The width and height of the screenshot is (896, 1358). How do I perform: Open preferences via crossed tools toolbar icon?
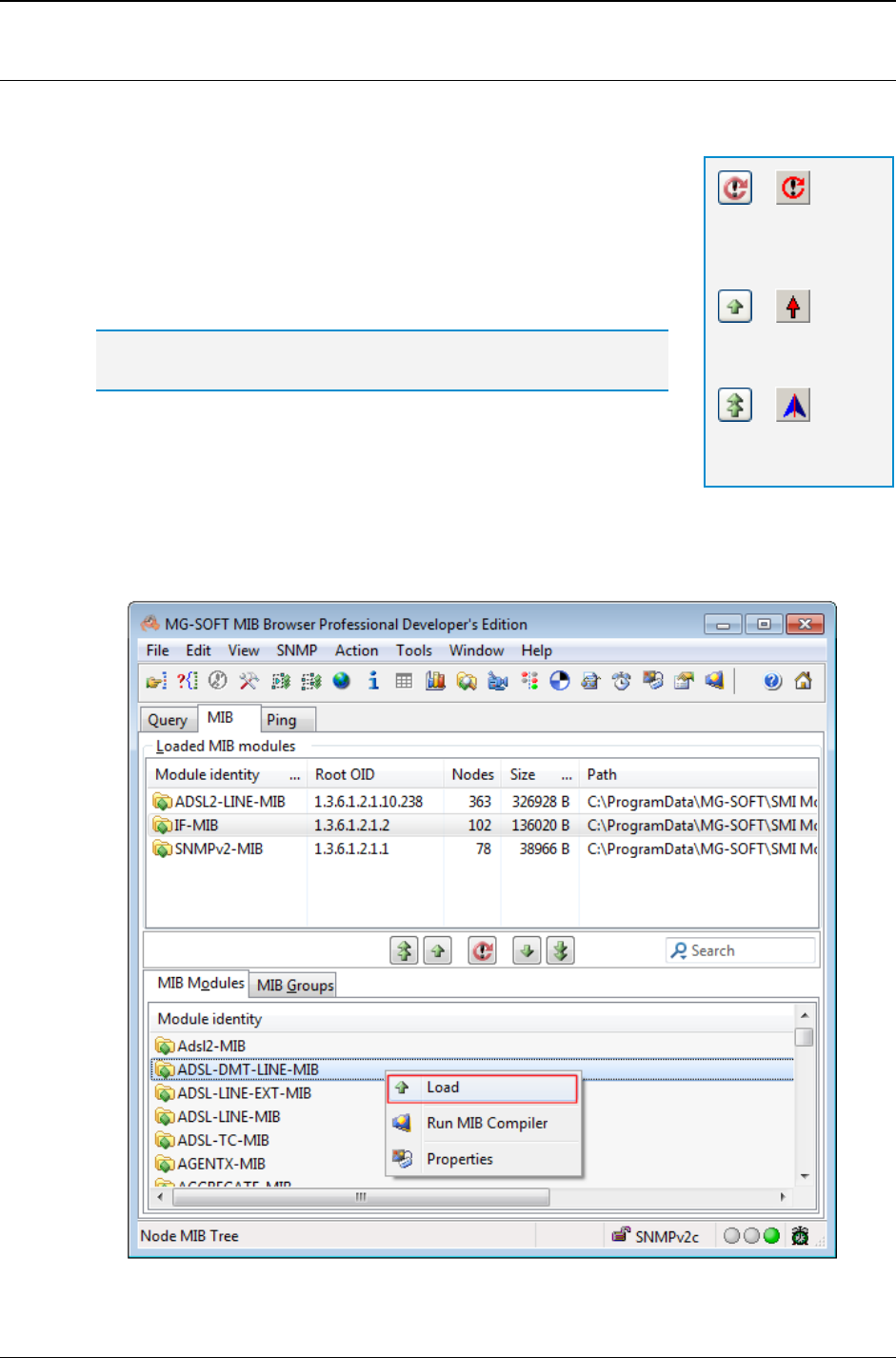(x=249, y=681)
